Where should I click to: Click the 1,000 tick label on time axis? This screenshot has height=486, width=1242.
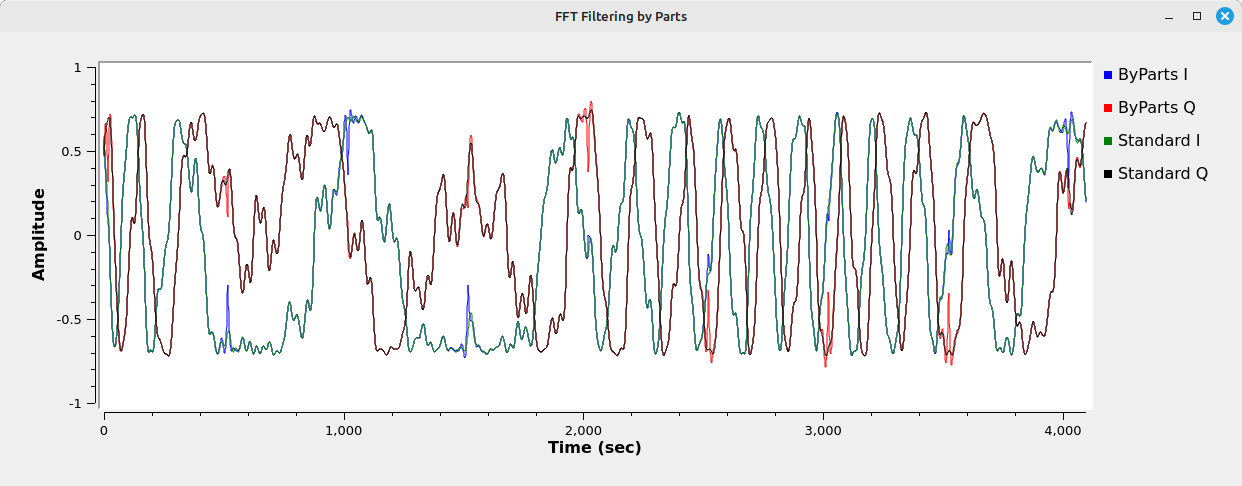point(343,429)
